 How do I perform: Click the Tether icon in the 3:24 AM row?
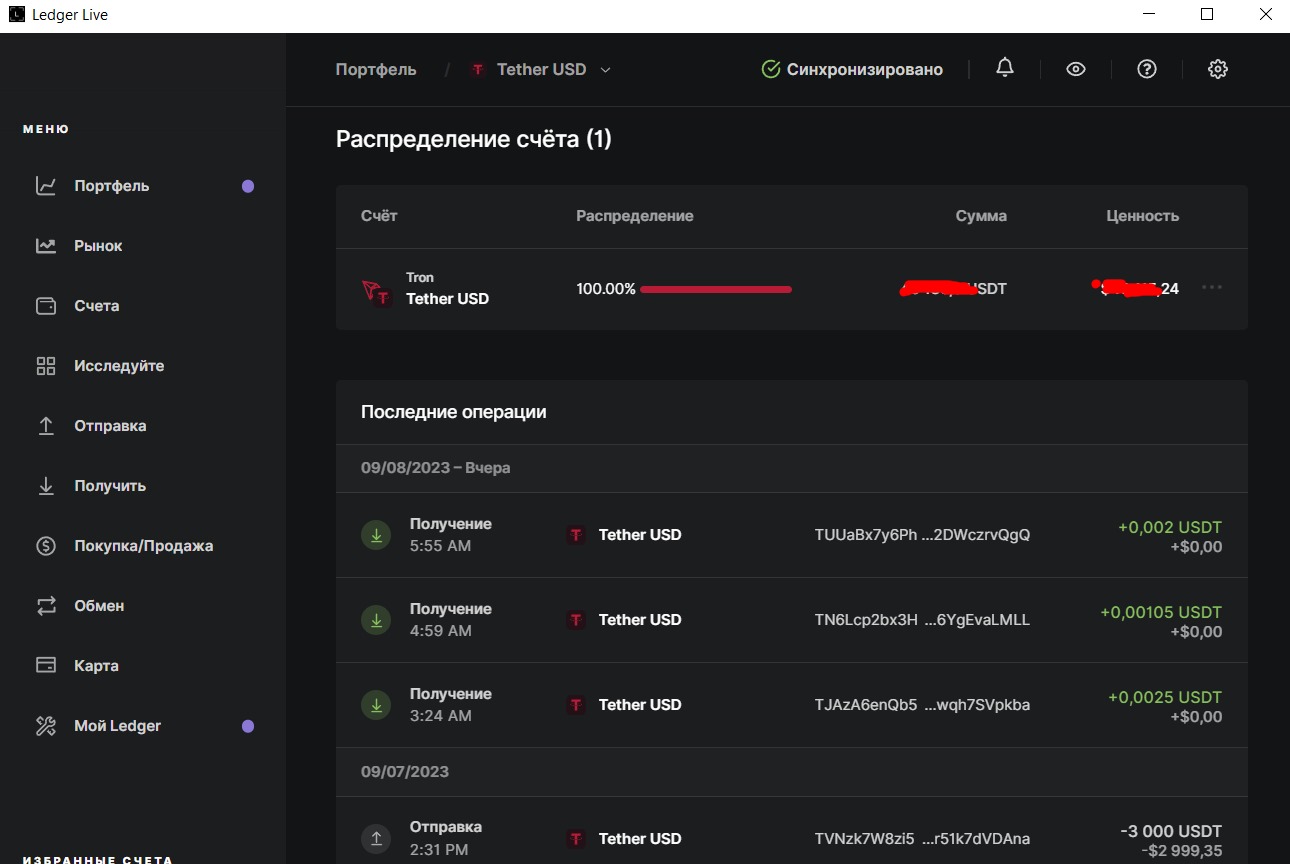point(576,705)
